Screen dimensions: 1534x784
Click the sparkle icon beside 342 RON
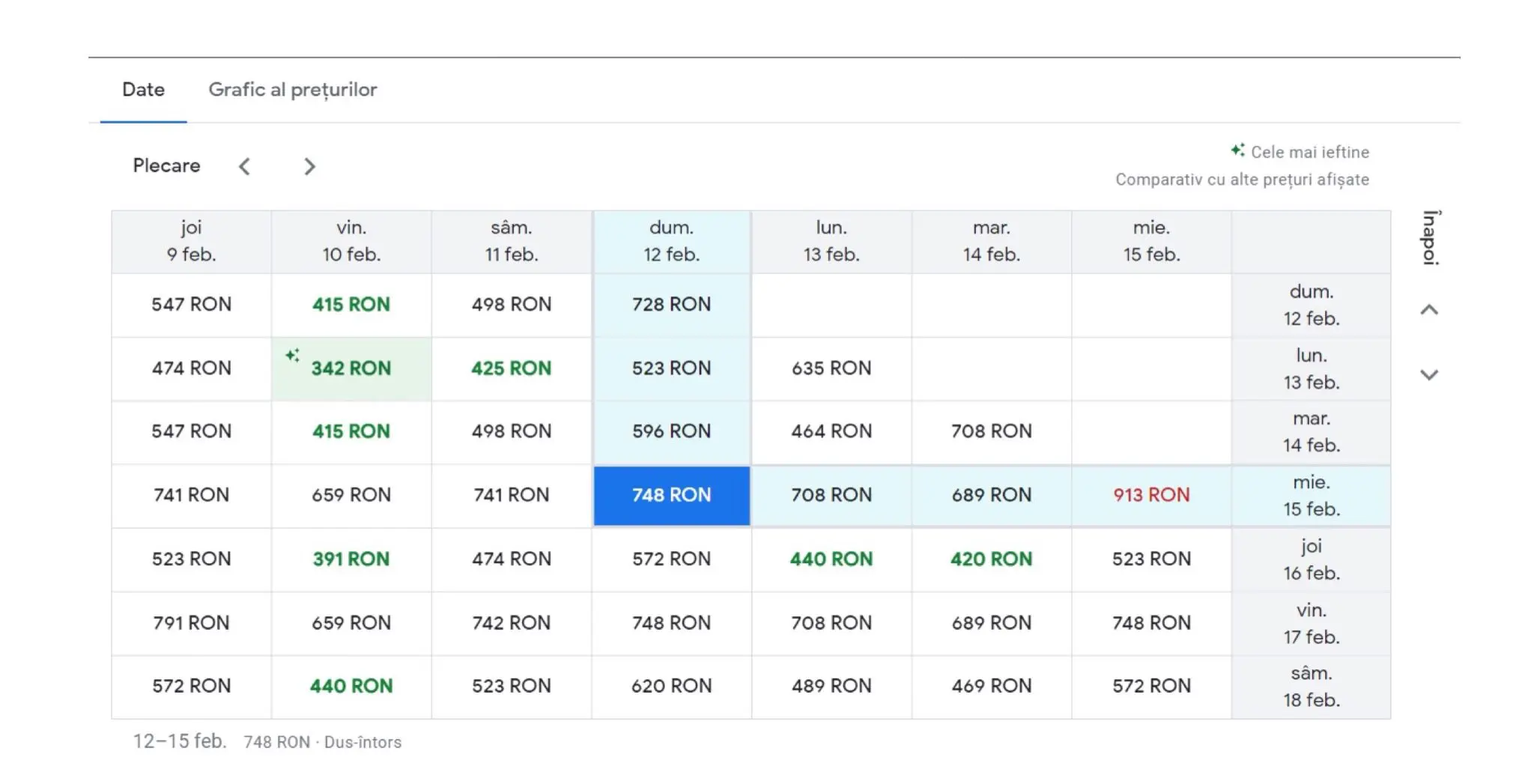click(x=293, y=355)
